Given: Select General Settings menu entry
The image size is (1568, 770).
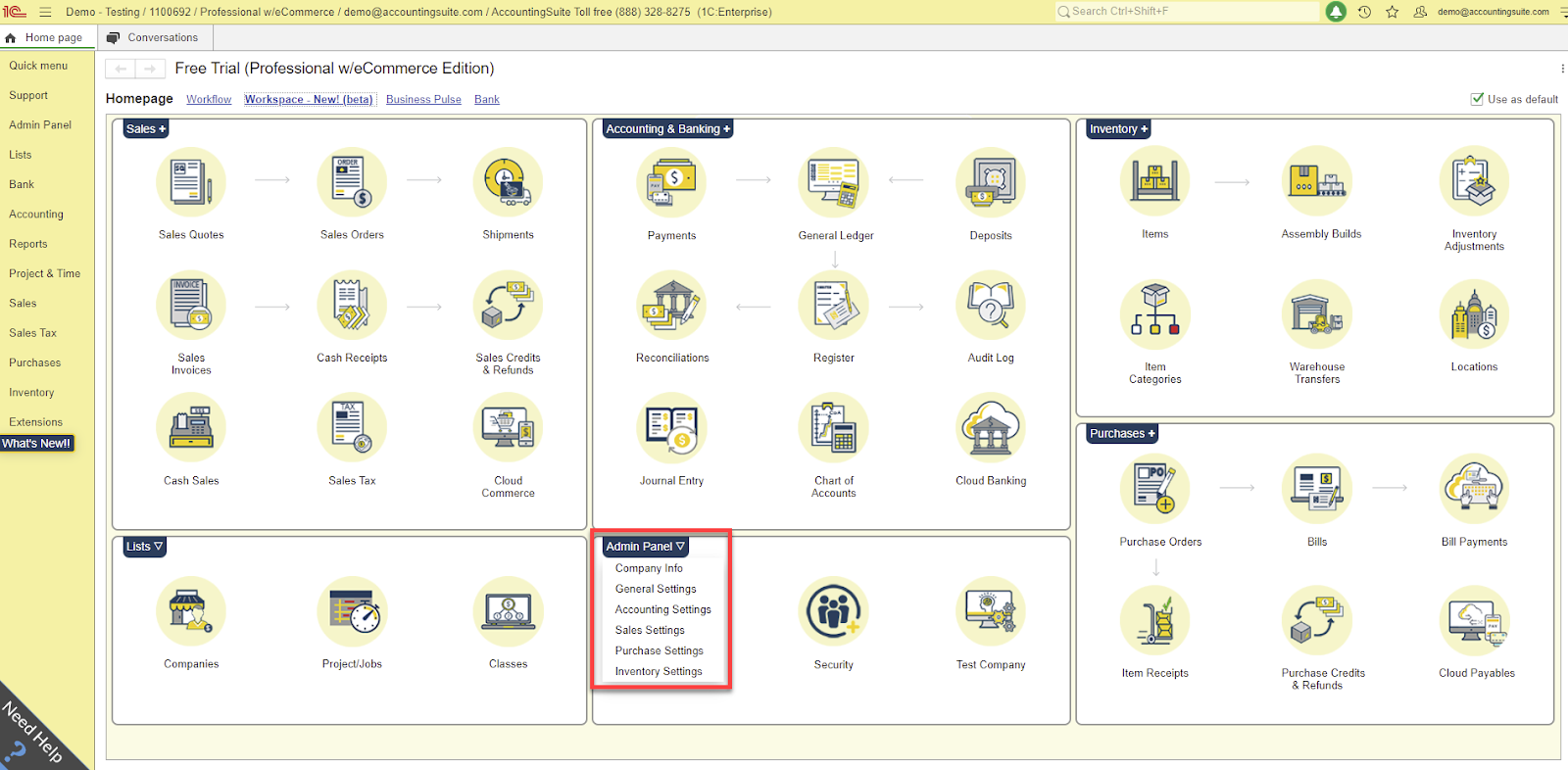Looking at the screenshot, I should tap(656, 589).
